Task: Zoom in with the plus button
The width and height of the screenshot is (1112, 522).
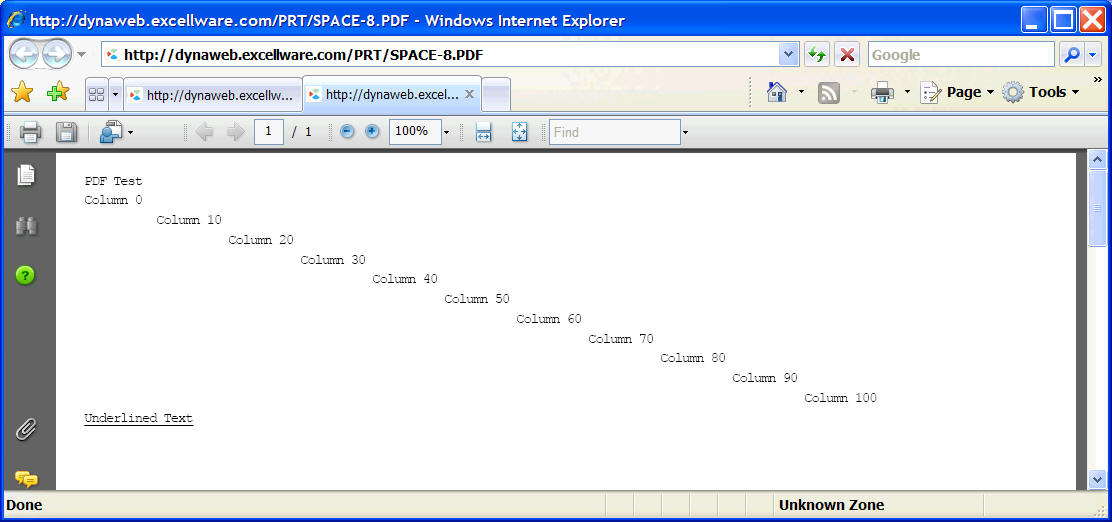Action: pos(372,132)
